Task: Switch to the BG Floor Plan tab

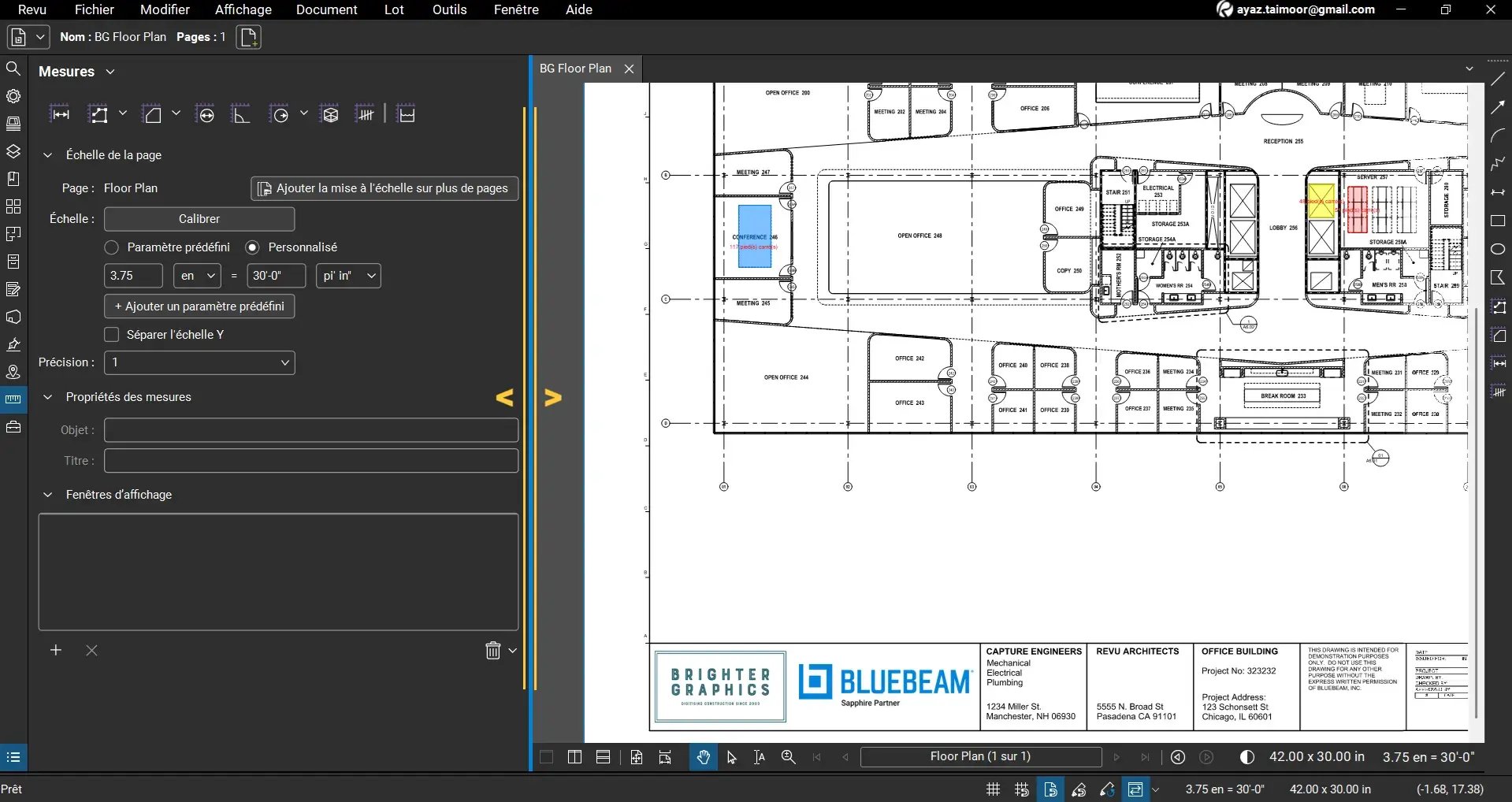Action: point(576,69)
